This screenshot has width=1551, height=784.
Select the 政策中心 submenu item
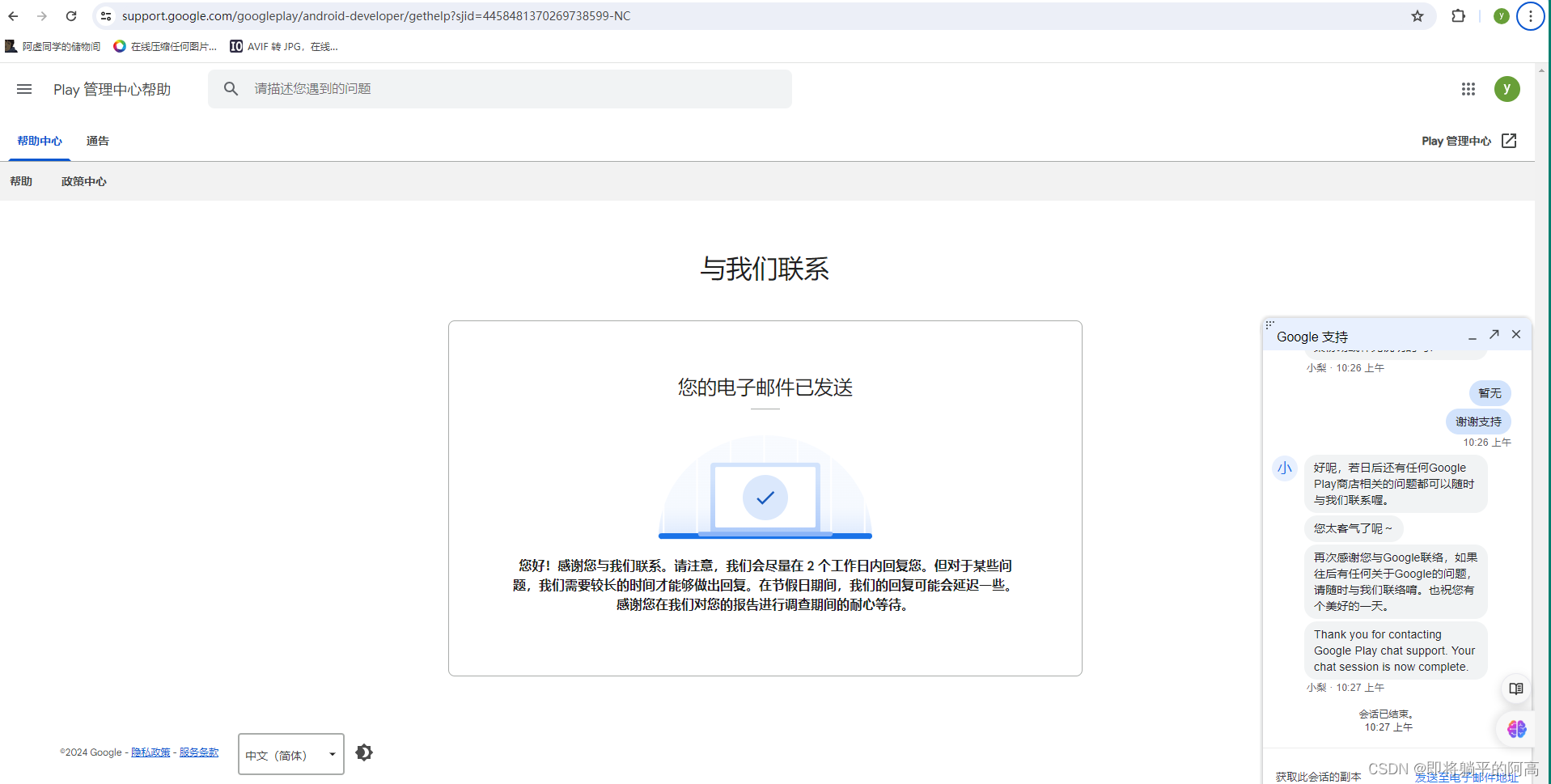click(x=84, y=181)
